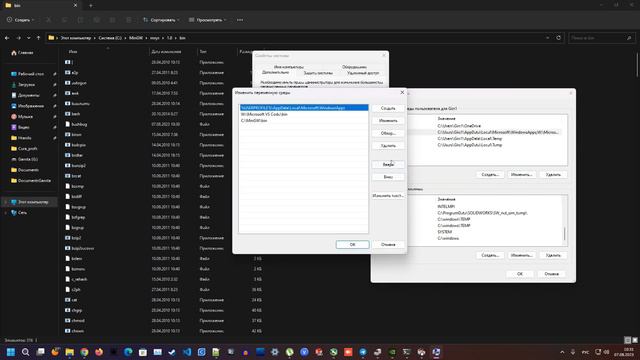Viewport: 640px width, 360px height.
Task: Open the Windows Start menu
Action: point(11,352)
